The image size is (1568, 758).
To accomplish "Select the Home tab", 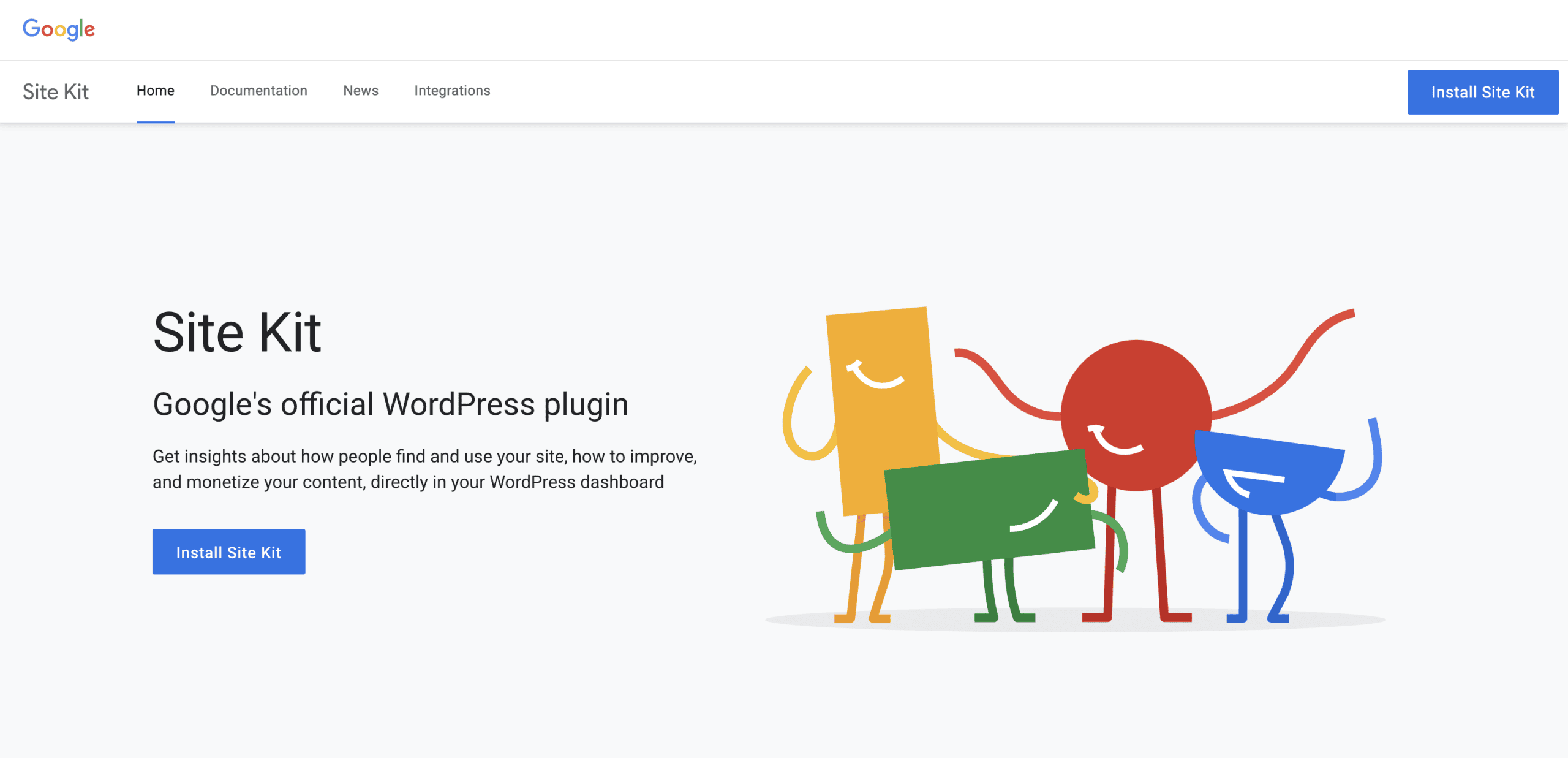I will [x=156, y=91].
